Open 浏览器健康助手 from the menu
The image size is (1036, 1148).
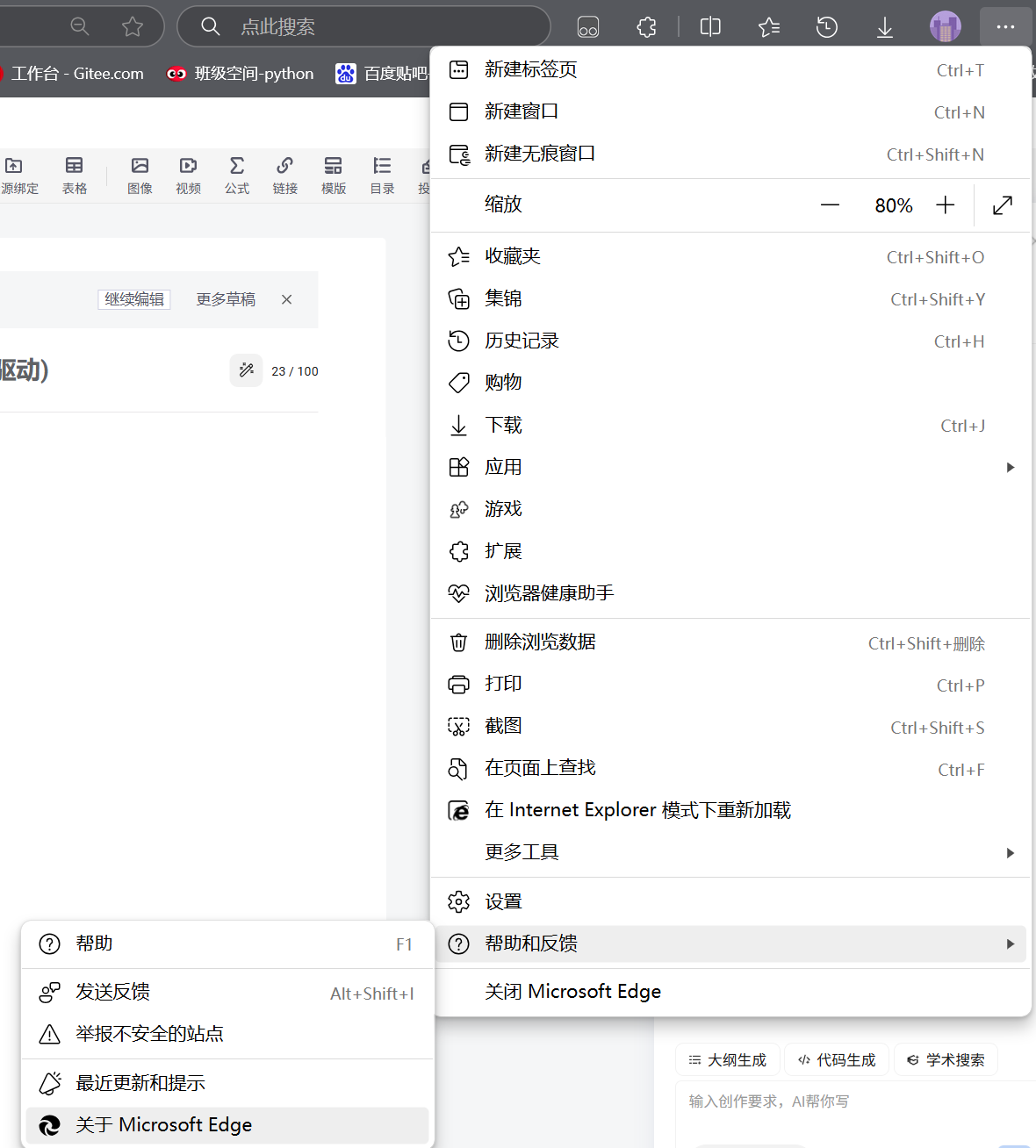pos(730,593)
